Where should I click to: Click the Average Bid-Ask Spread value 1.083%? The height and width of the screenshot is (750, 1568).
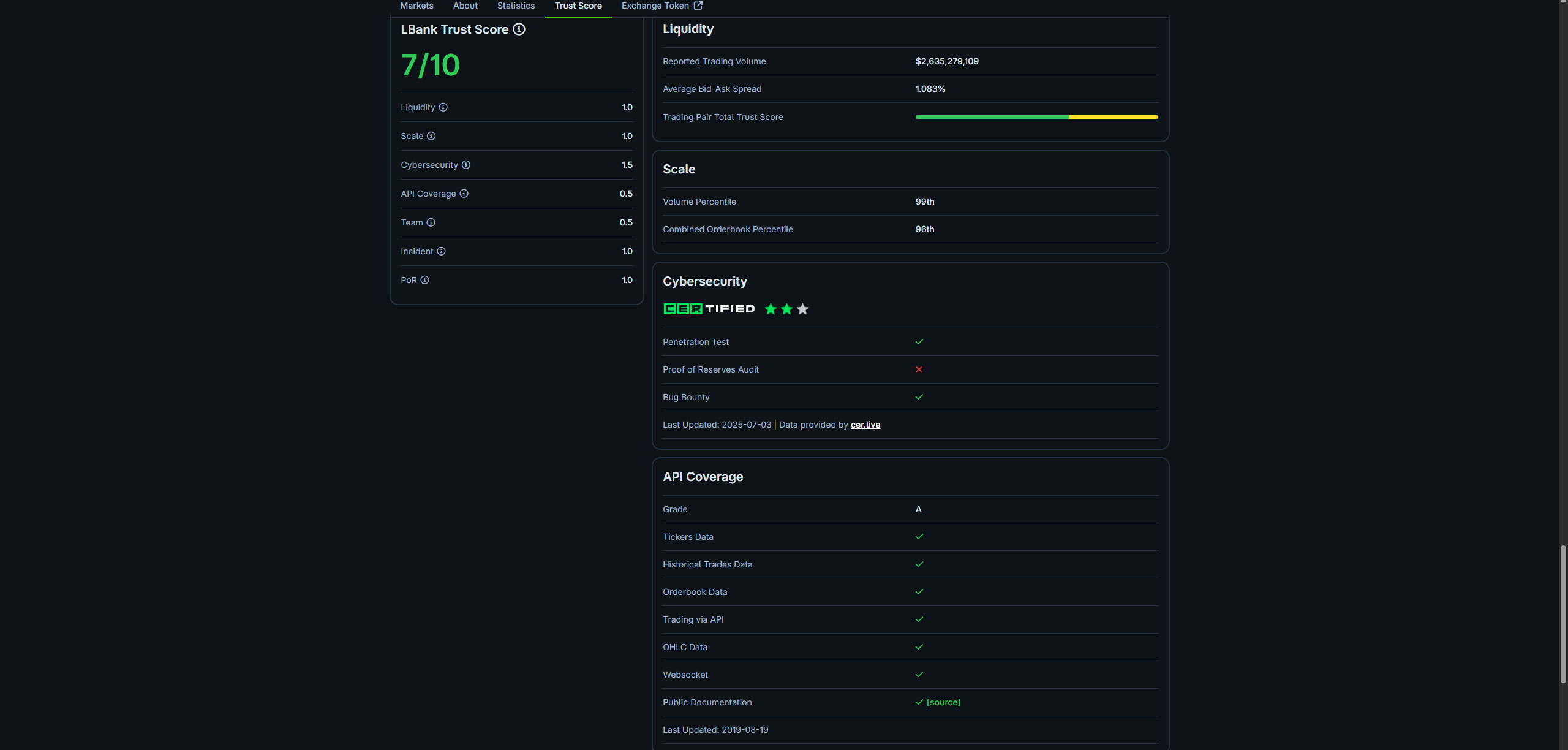pyautogui.click(x=930, y=89)
